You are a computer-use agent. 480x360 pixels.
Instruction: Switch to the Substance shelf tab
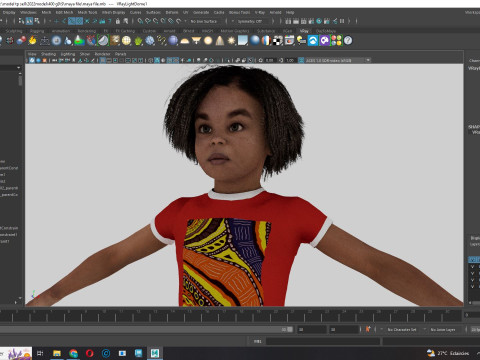click(x=266, y=31)
